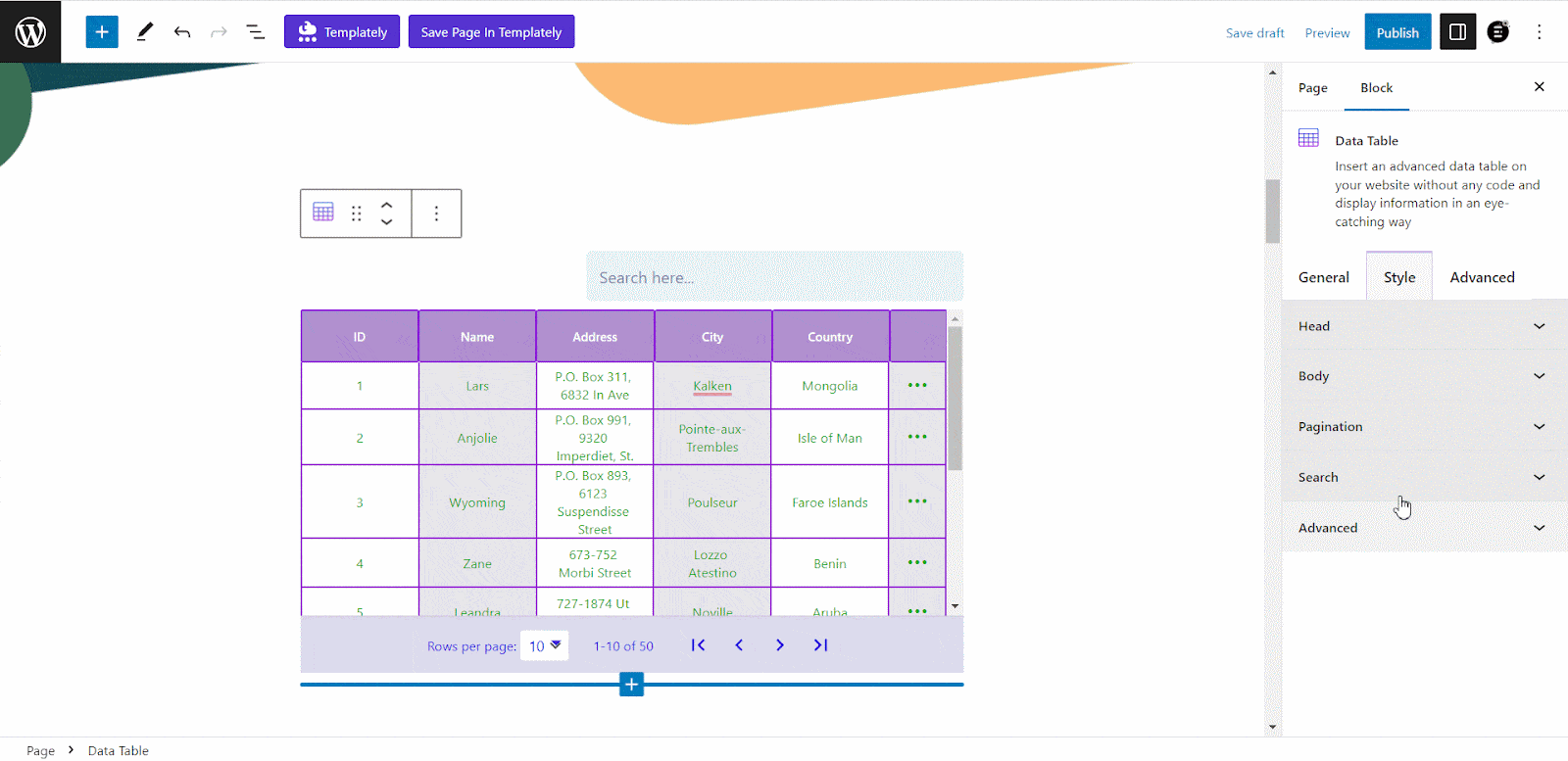Go to next table page arrow
This screenshot has height=761, width=1568.
coord(779,644)
